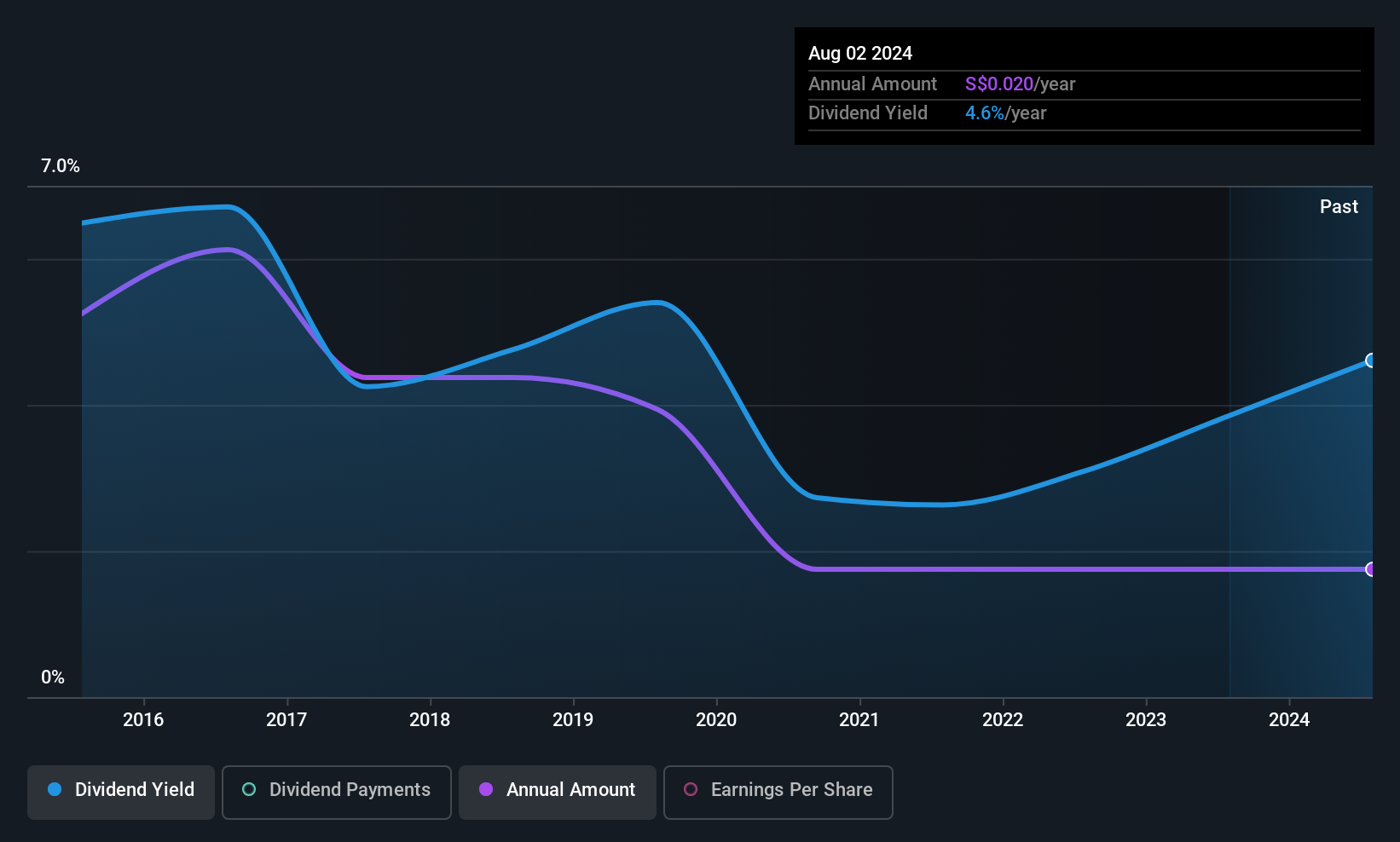The width and height of the screenshot is (1400, 842).
Task: Enable the Dividend Payments series
Action: pyautogui.click(x=337, y=793)
